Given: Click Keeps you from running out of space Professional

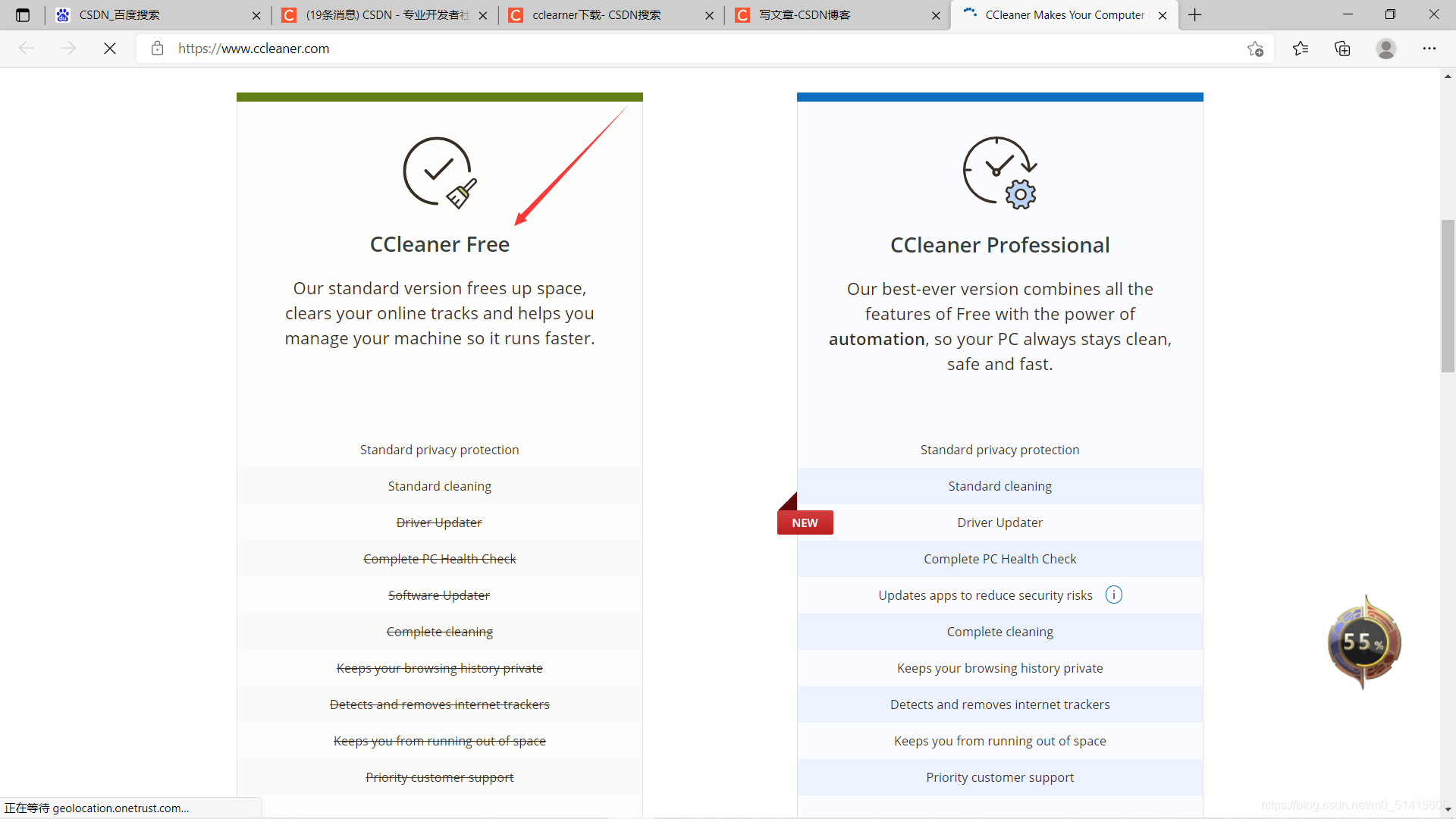Looking at the screenshot, I should [x=999, y=741].
